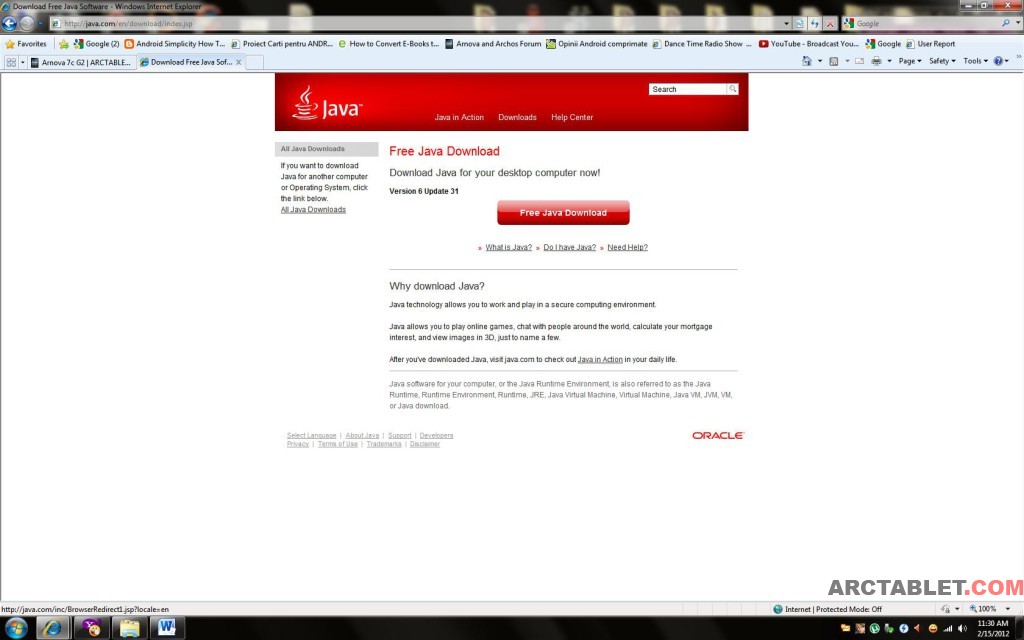1024x640 pixels.
Task: Open the Downloads navigation link
Action: pos(517,118)
